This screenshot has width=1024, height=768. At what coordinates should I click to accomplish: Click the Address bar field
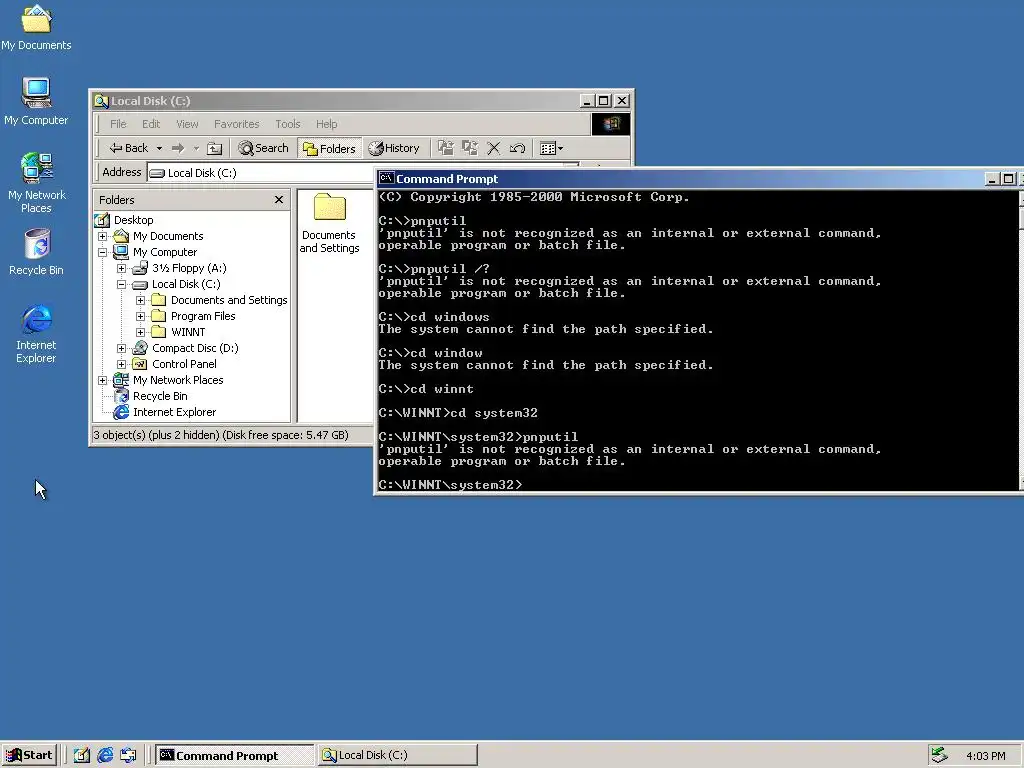(x=261, y=172)
